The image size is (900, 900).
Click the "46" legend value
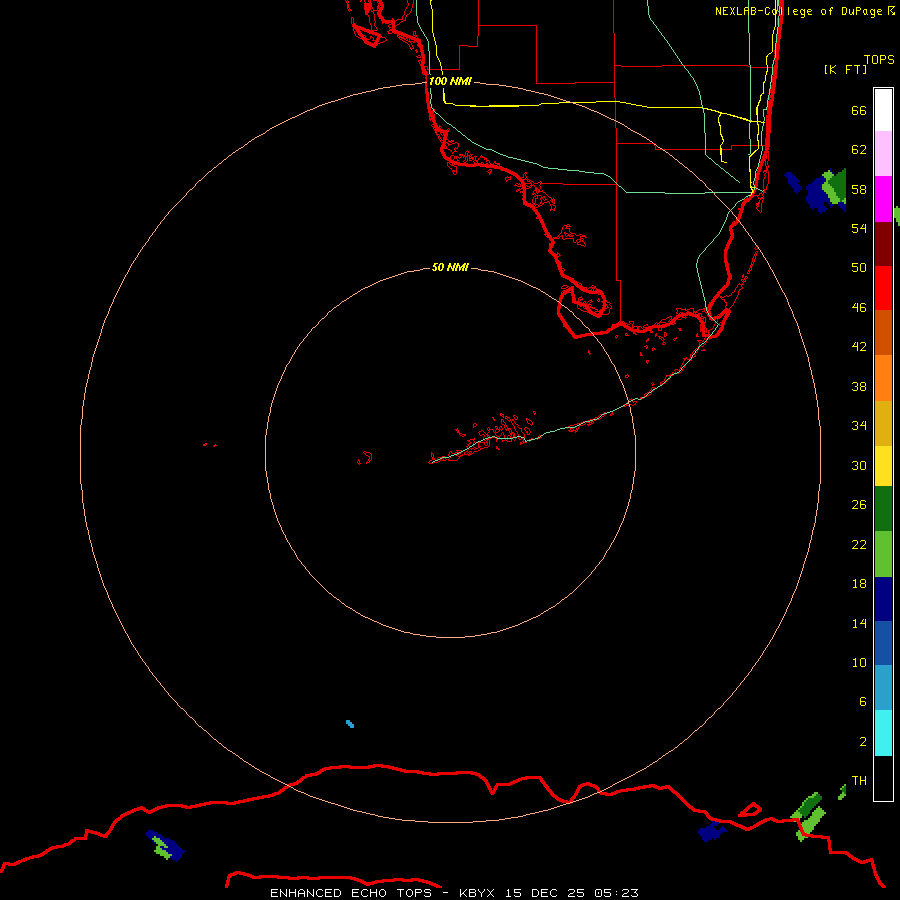(859, 308)
